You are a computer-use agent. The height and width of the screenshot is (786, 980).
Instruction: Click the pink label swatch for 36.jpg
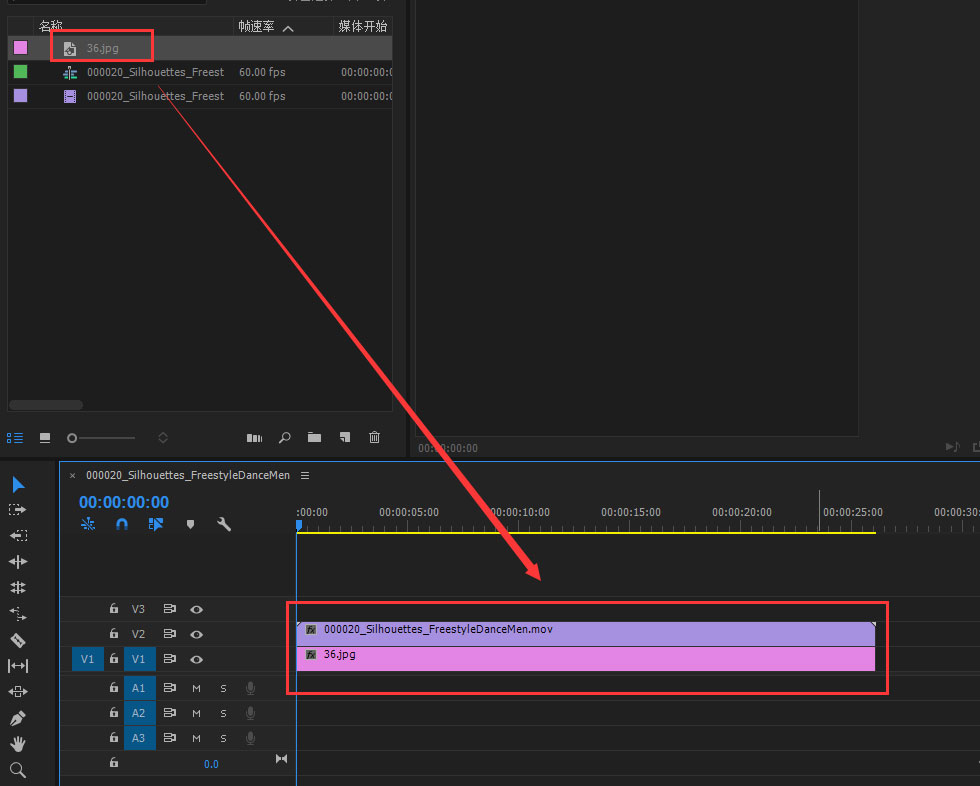[20, 47]
